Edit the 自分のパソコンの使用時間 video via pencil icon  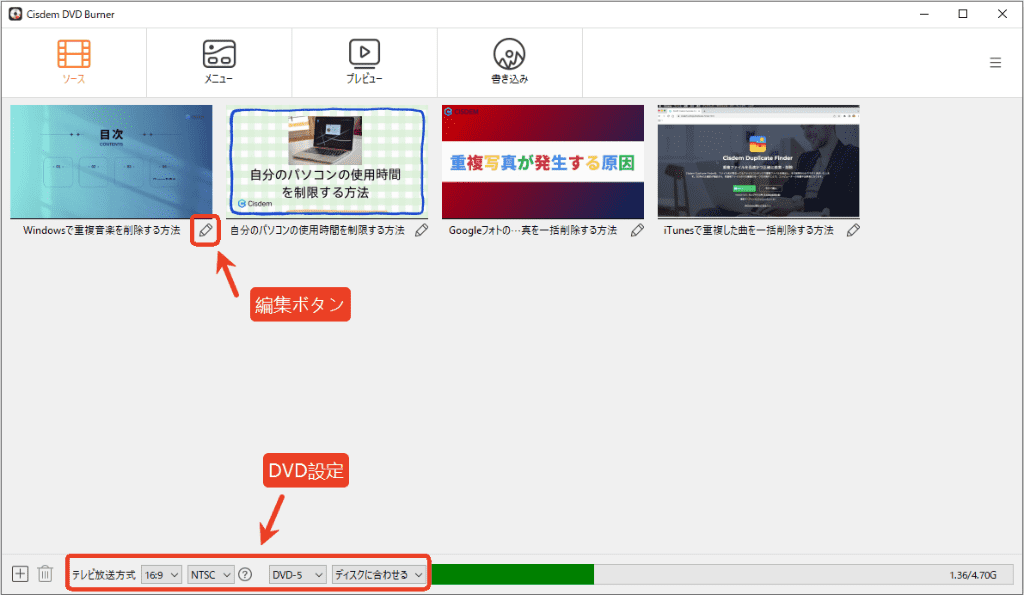click(x=422, y=230)
